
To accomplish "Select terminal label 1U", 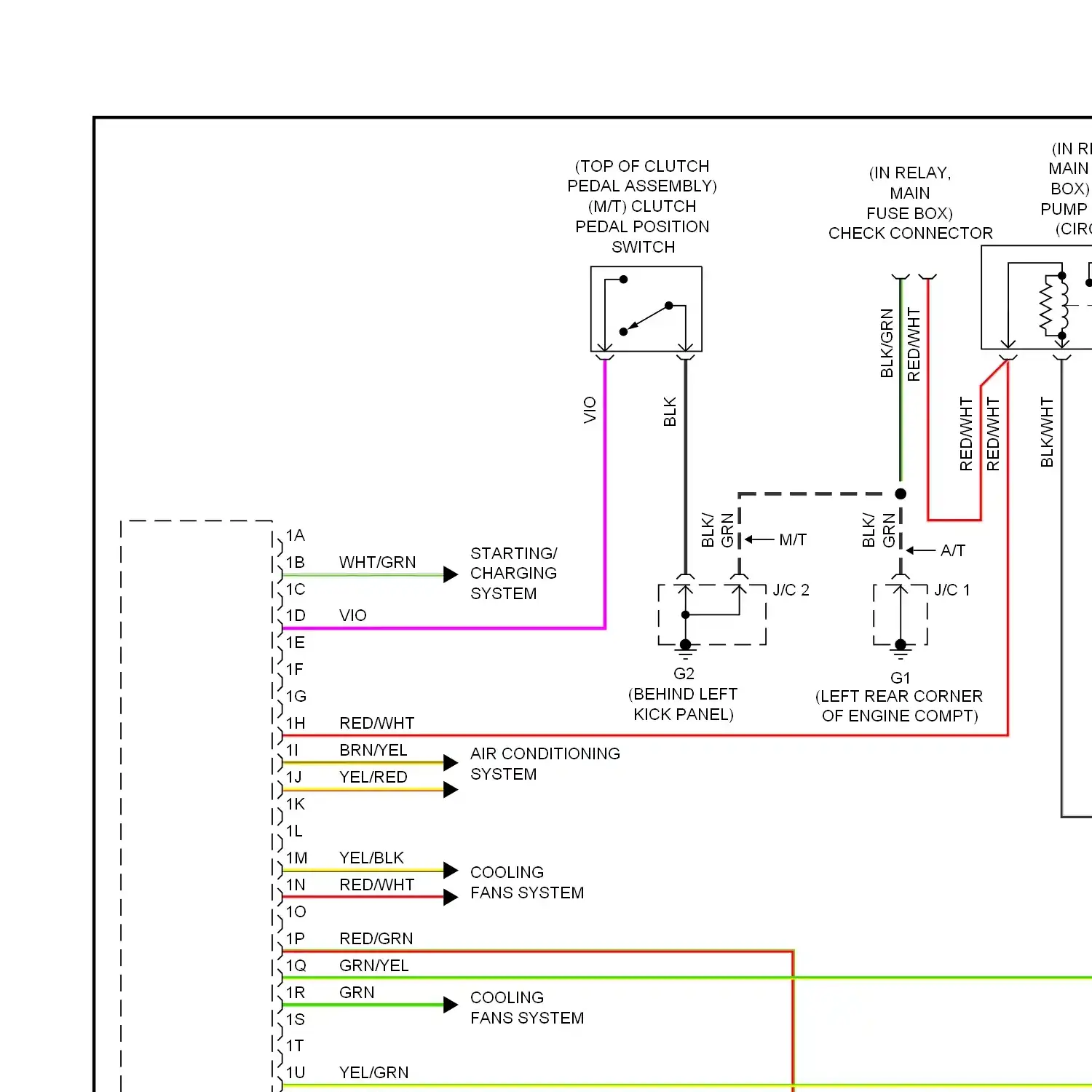I will click(x=295, y=1072).
